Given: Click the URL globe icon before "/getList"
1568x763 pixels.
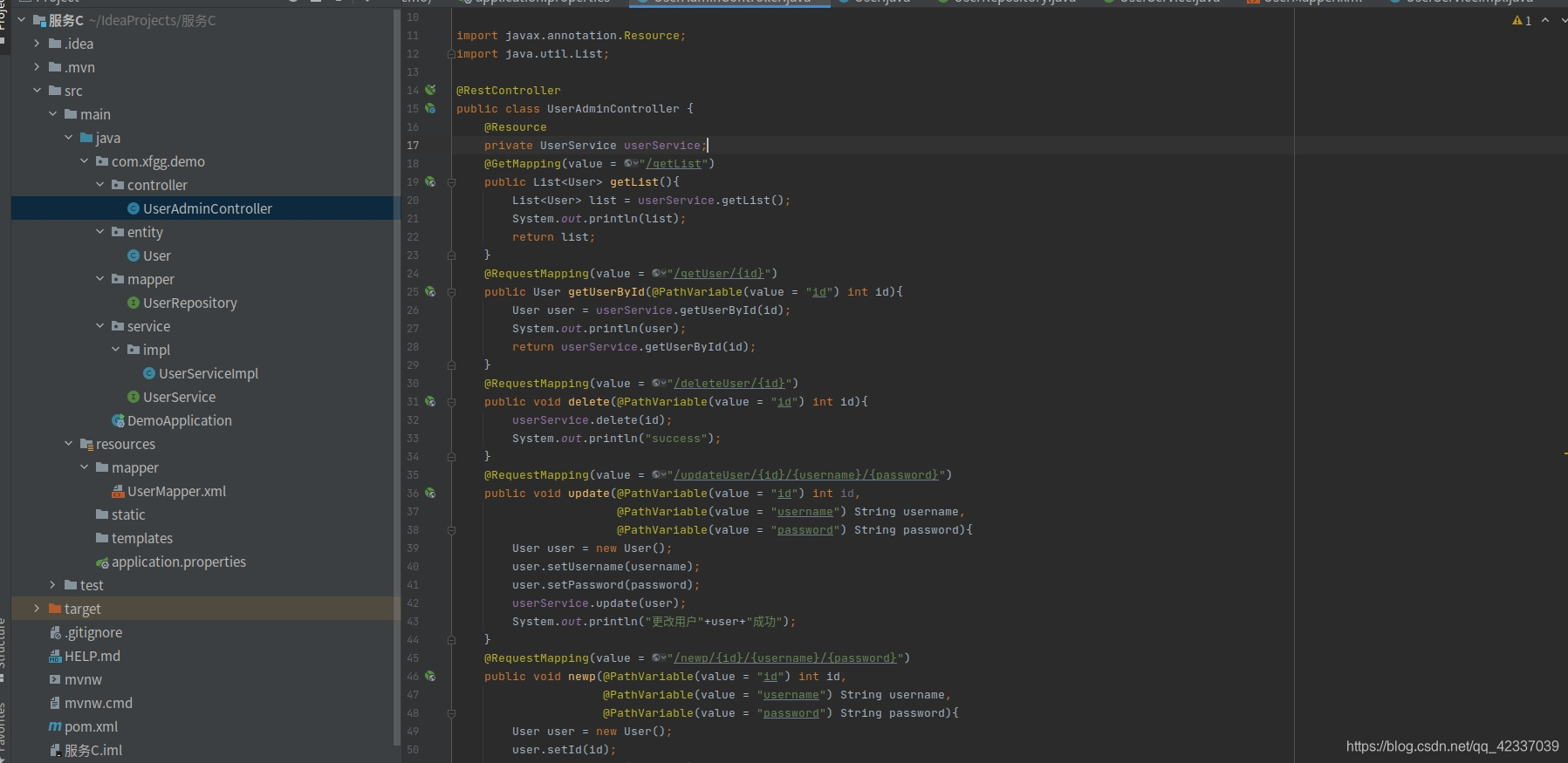Looking at the screenshot, I should pos(632,163).
